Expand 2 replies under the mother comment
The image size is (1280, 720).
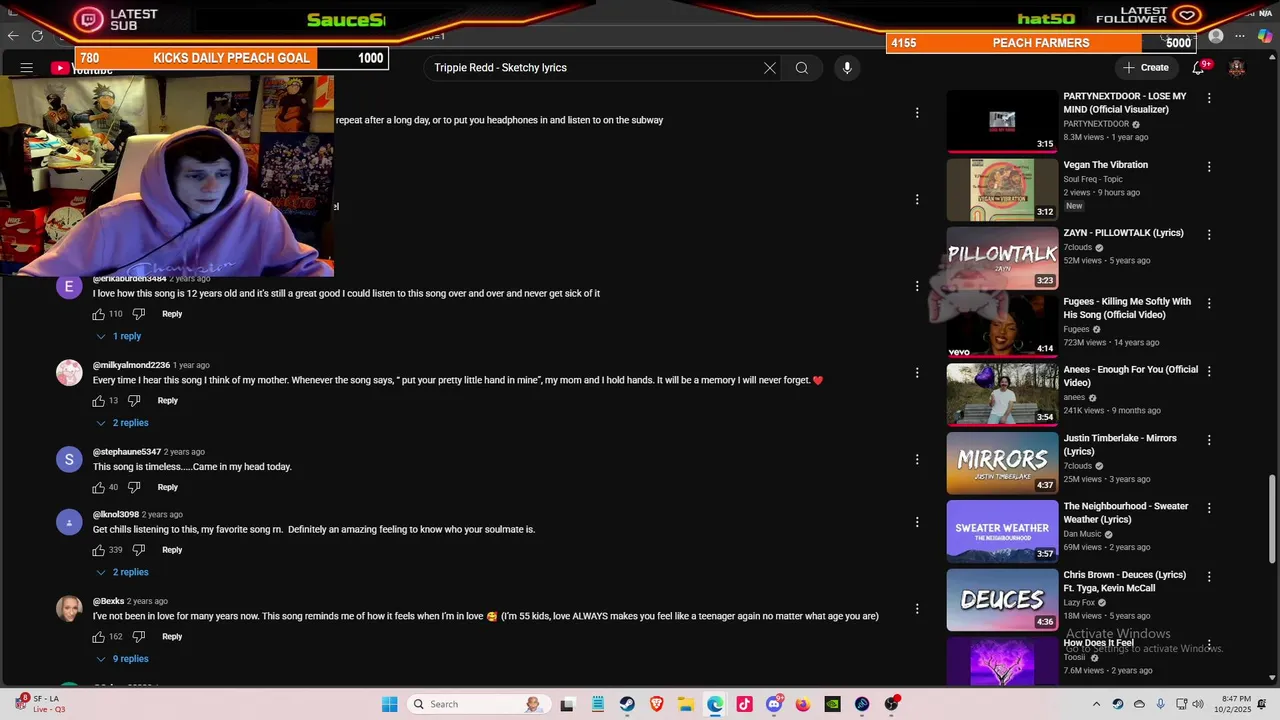122,423
